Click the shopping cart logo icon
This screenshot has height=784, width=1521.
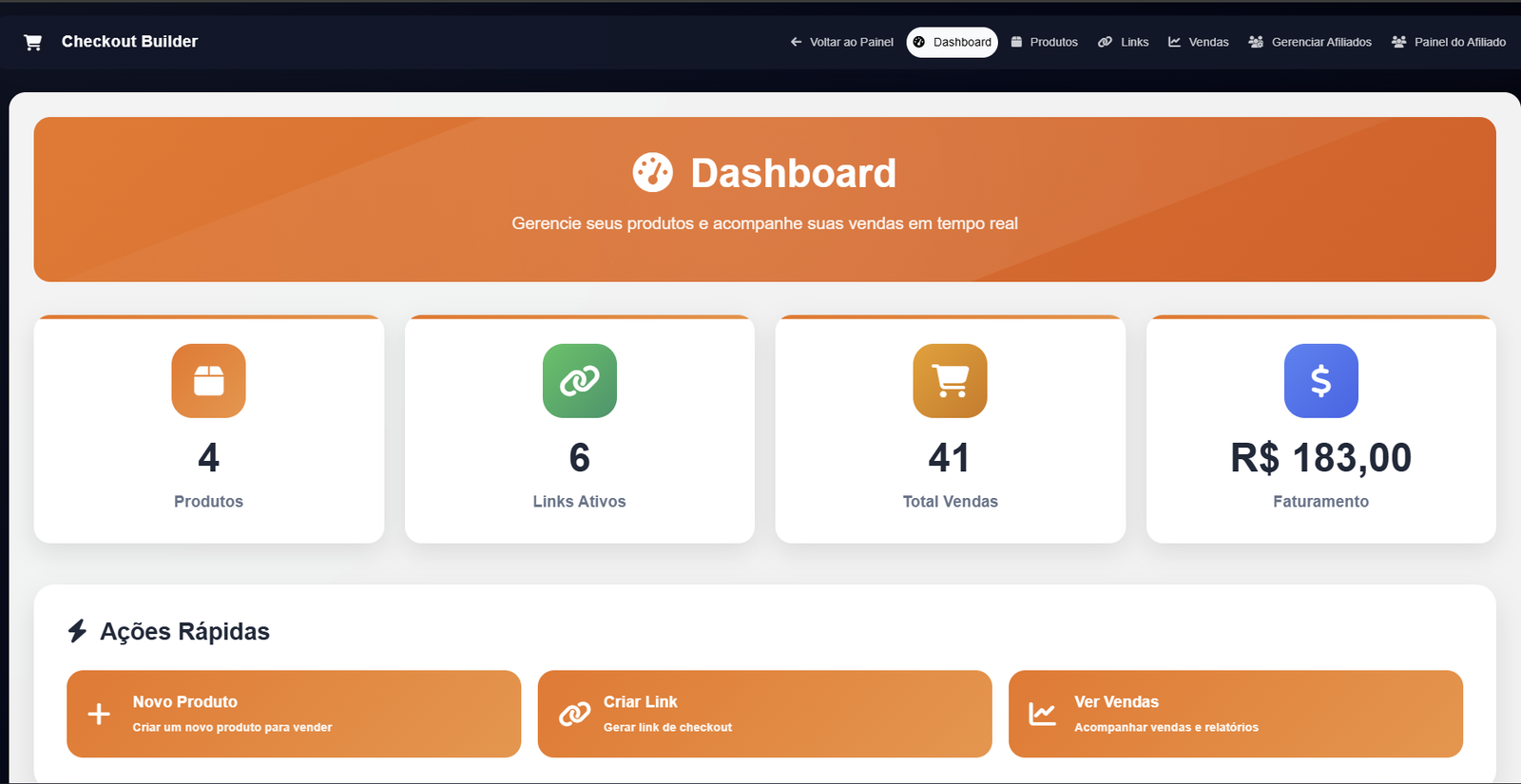(x=32, y=42)
